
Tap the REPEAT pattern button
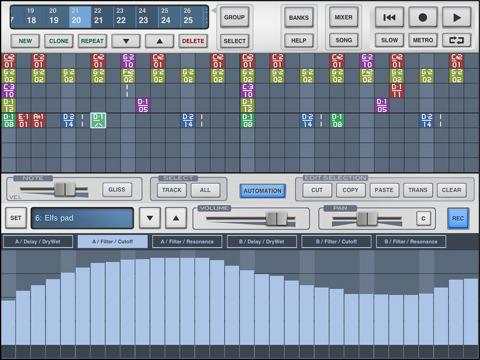pyautogui.click(x=92, y=41)
